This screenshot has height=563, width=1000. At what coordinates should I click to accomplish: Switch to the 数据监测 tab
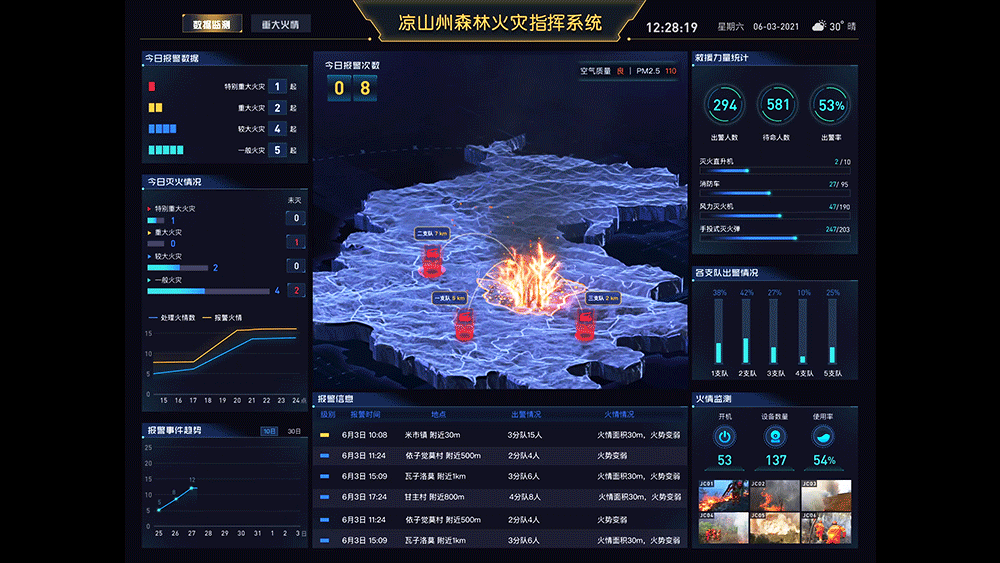coord(212,24)
